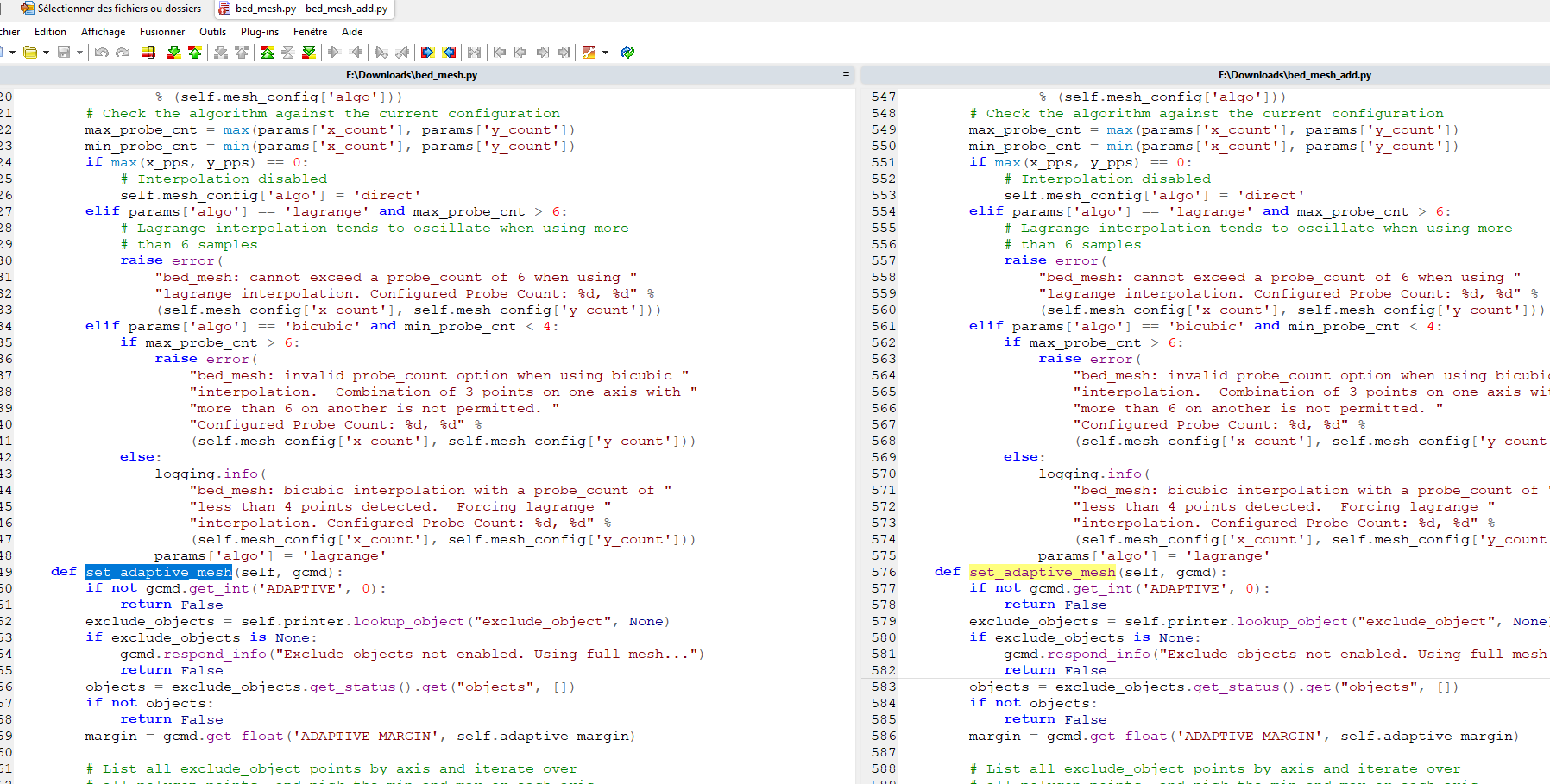Jump to the previous difference
Image resolution: width=1550 pixels, height=784 pixels.
click(x=195, y=53)
